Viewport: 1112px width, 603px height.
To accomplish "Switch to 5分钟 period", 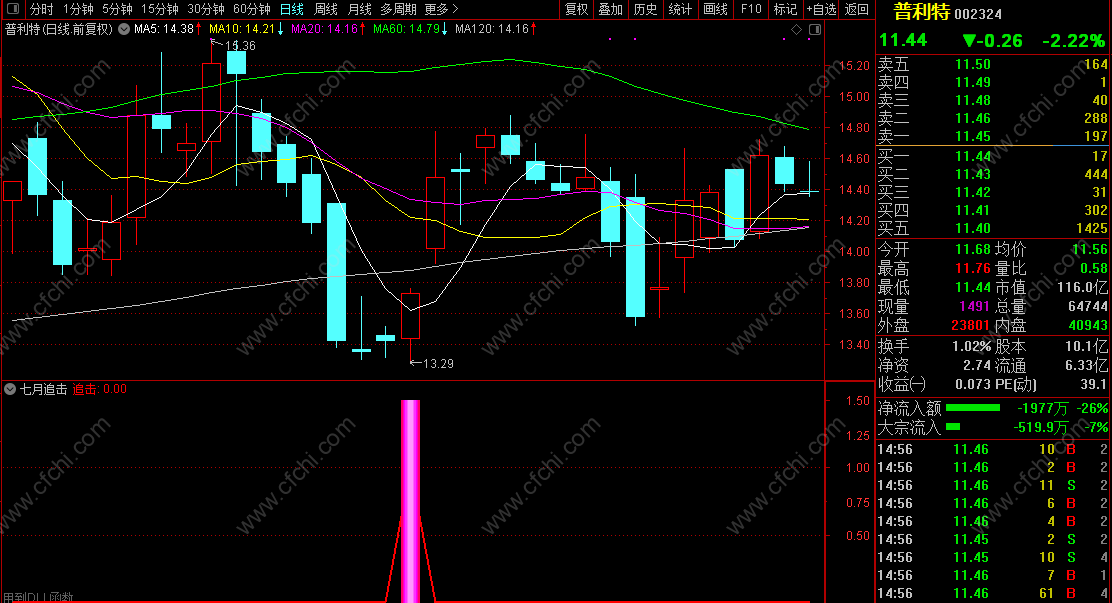I will [116, 9].
